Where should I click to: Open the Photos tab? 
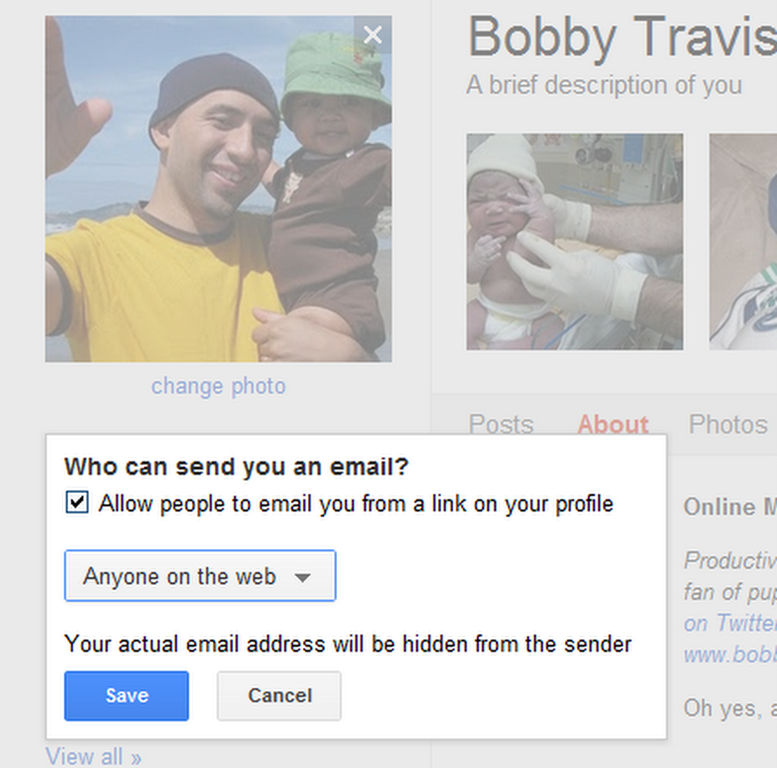(x=728, y=424)
